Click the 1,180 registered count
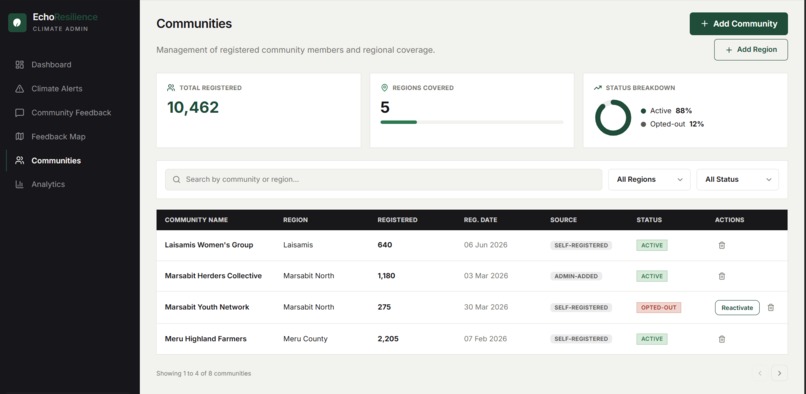 (x=386, y=276)
